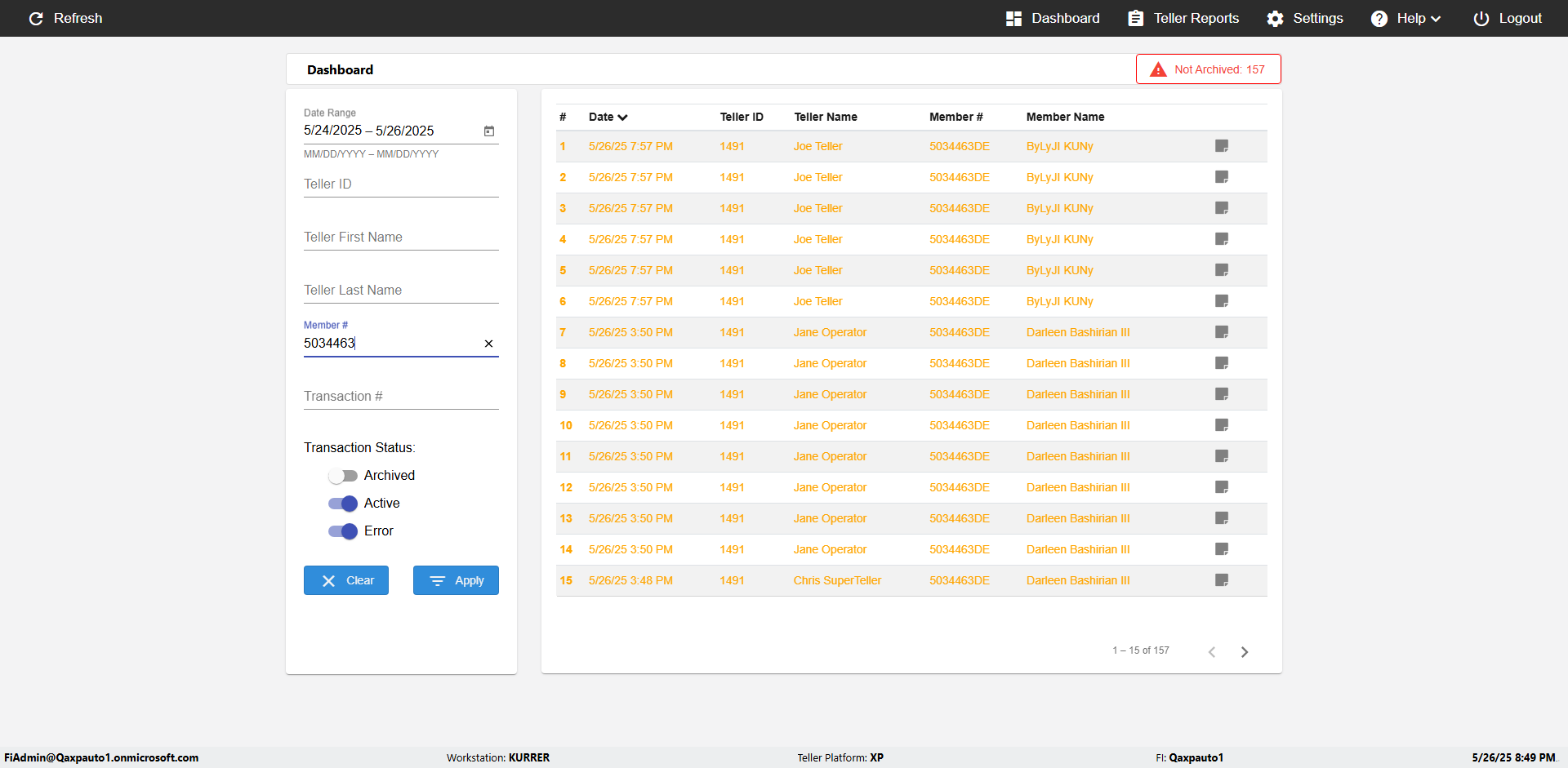Go to previous page of results
Viewport: 1568px width, 768px height.
click(1212, 651)
